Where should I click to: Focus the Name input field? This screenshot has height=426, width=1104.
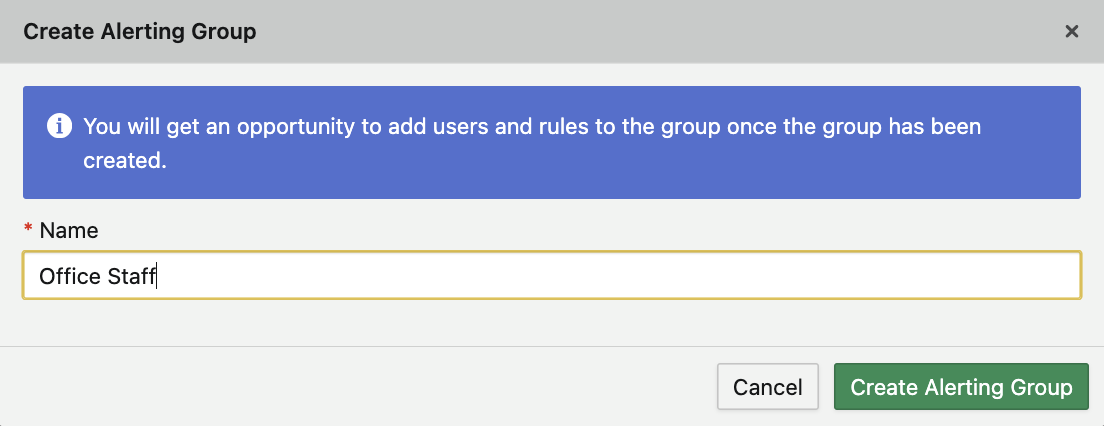coord(551,275)
